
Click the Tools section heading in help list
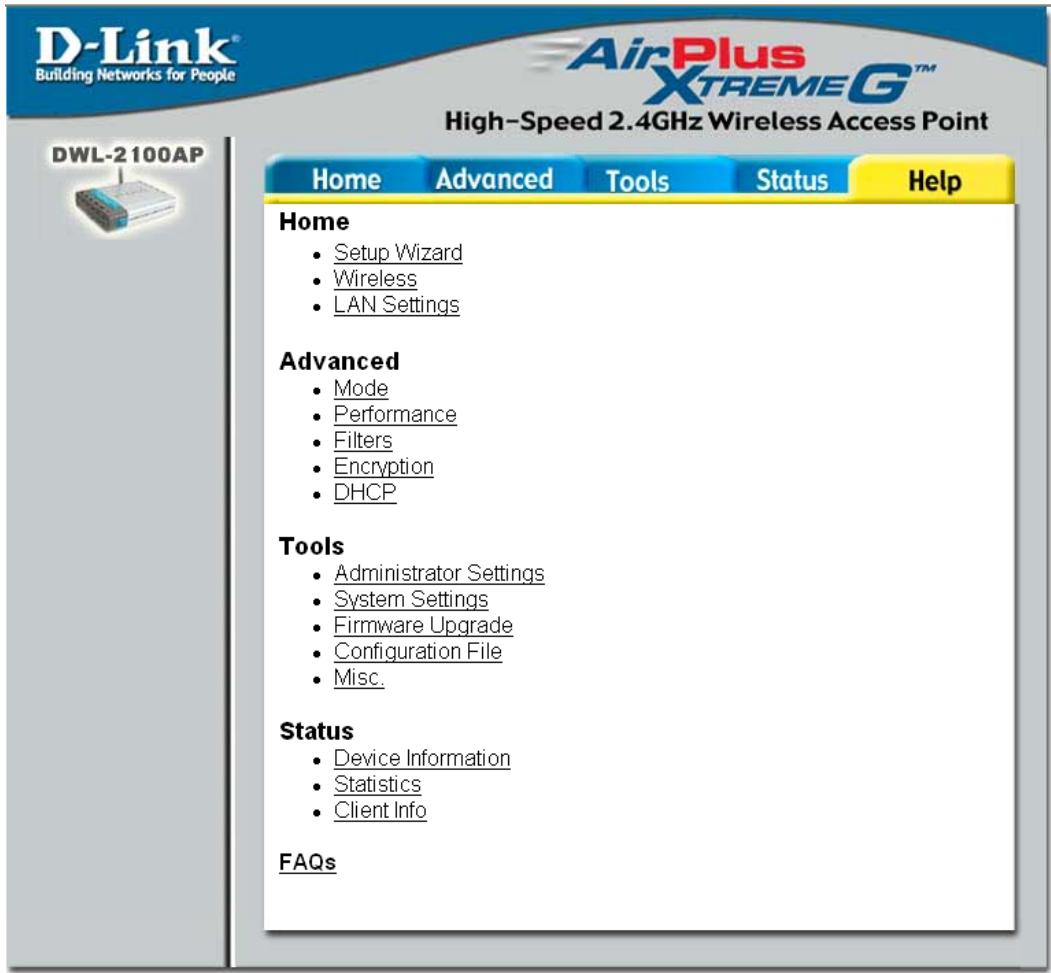pos(312,546)
